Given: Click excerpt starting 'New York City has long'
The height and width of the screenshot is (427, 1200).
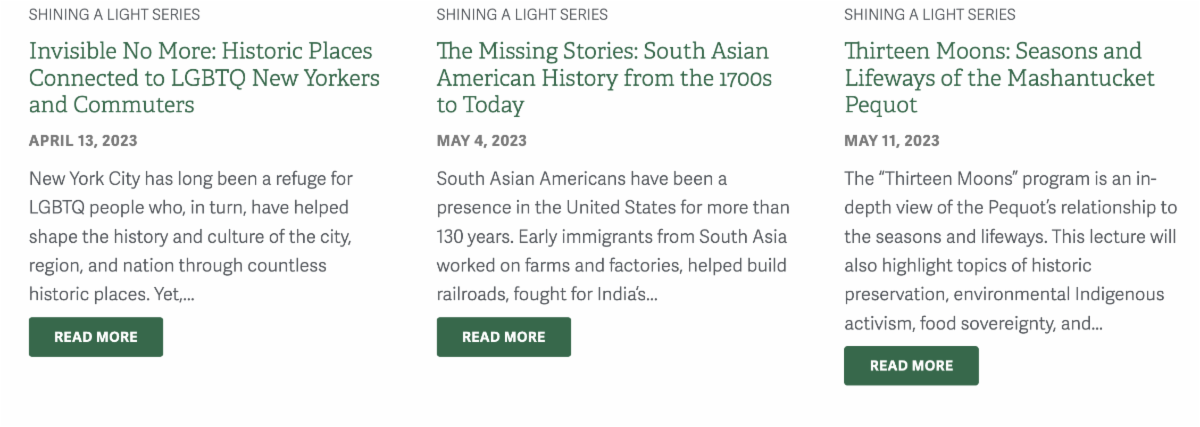Looking at the screenshot, I should pos(190,179).
